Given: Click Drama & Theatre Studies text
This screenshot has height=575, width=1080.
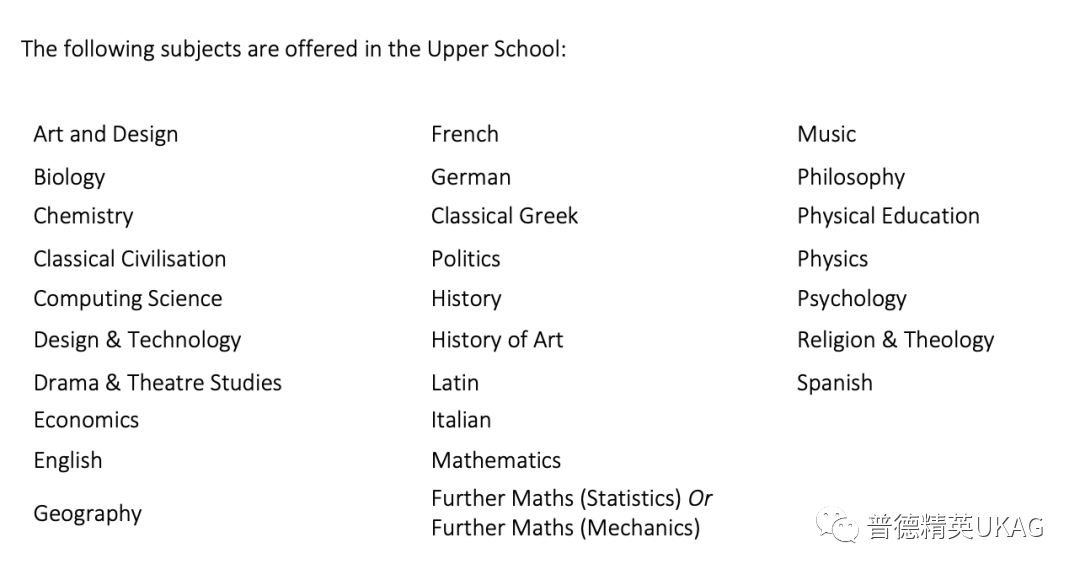Looking at the screenshot, I should tap(158, 383).
